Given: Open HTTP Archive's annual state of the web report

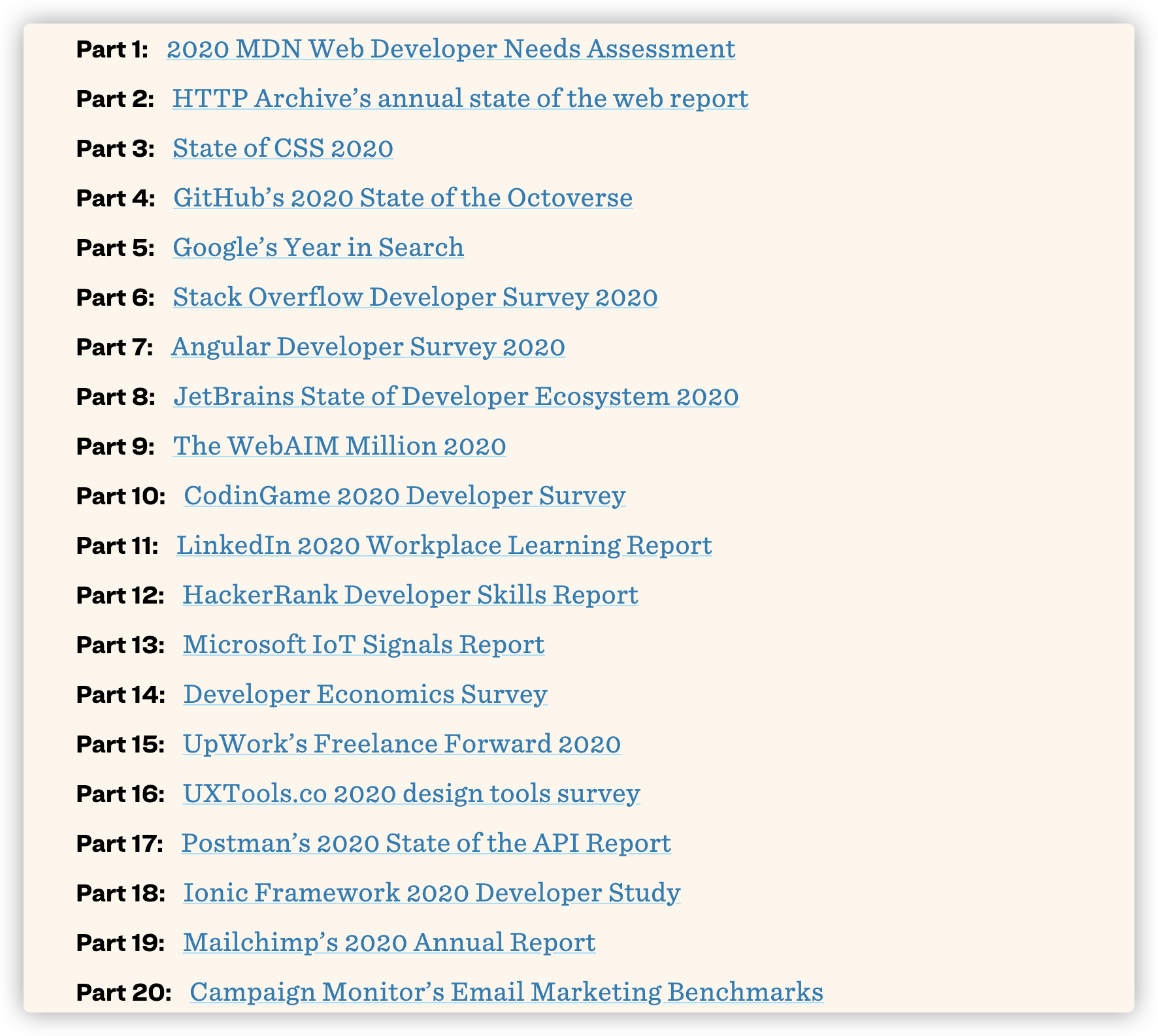Looking at the screenshot, I should pos(460,99).
